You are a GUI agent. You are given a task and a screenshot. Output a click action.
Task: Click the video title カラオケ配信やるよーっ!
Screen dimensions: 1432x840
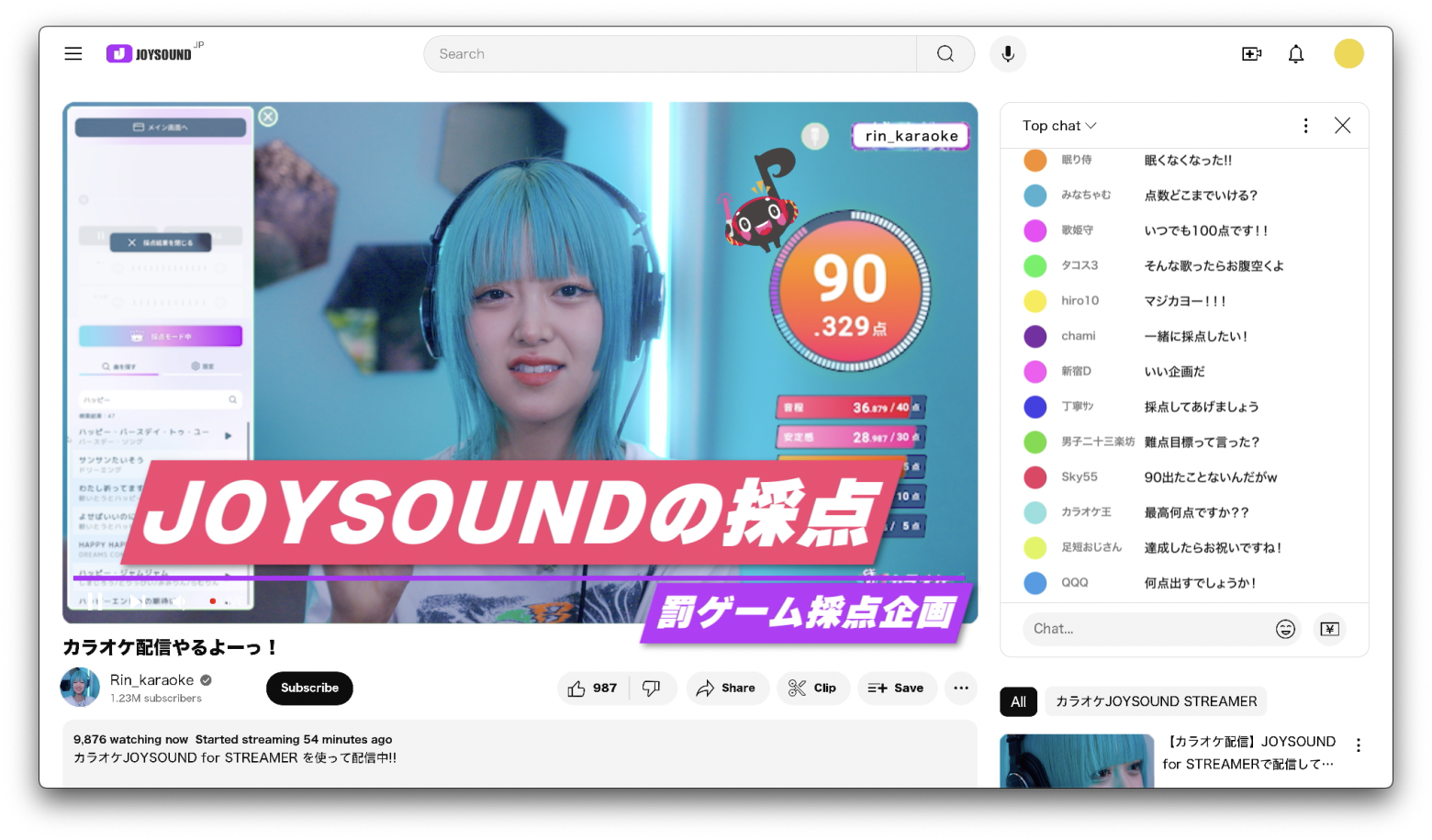(170, 647)
